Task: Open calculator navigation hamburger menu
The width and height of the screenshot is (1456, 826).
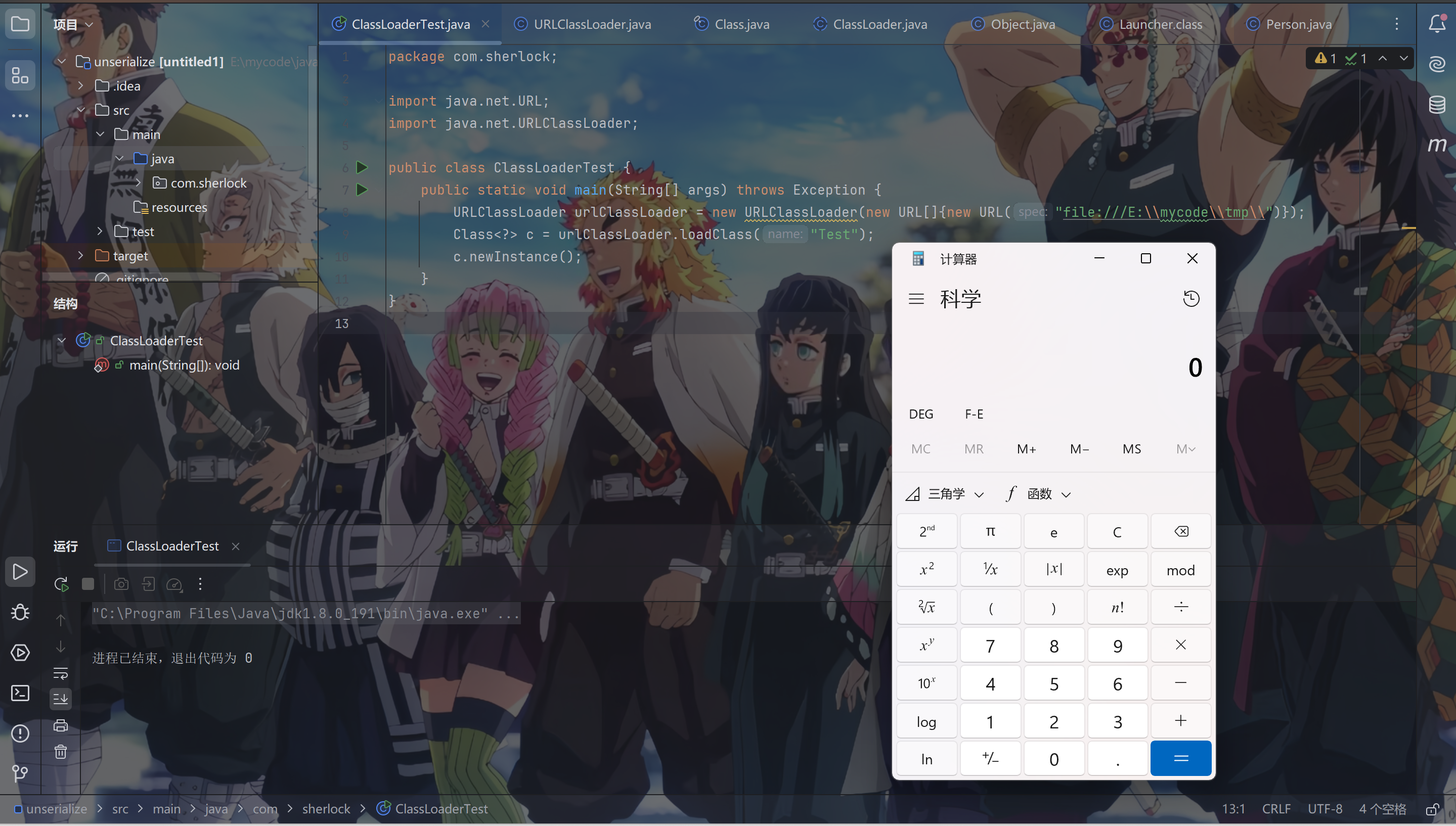Action: (x=916, y=298)
